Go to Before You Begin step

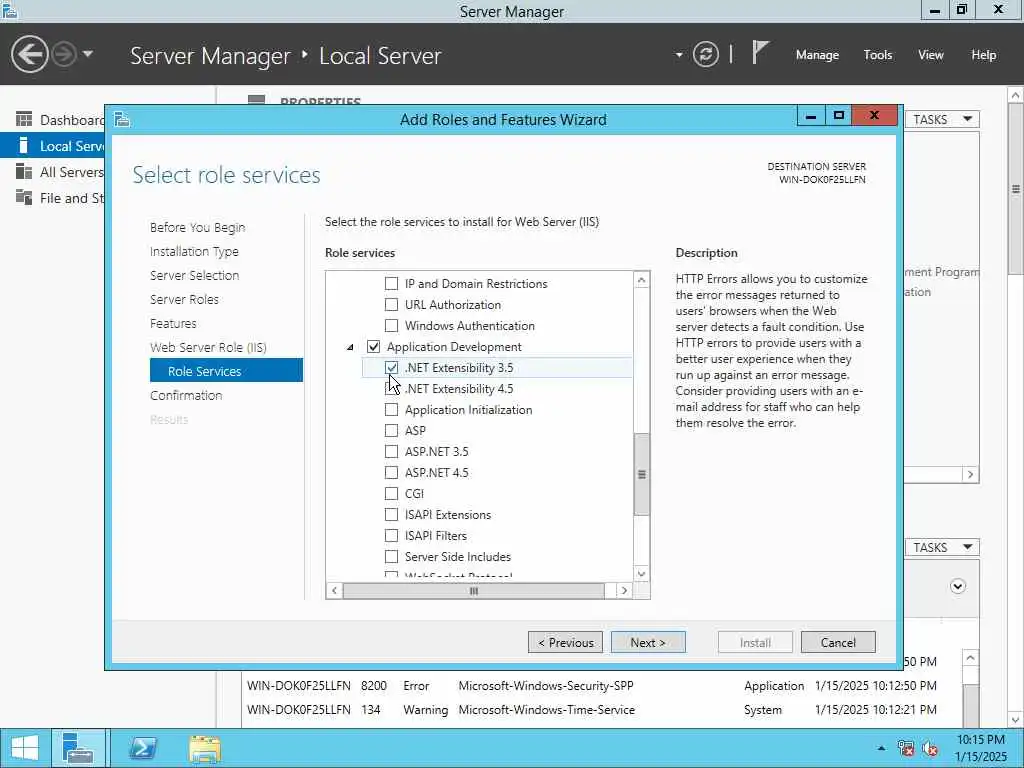coord(197,227)
